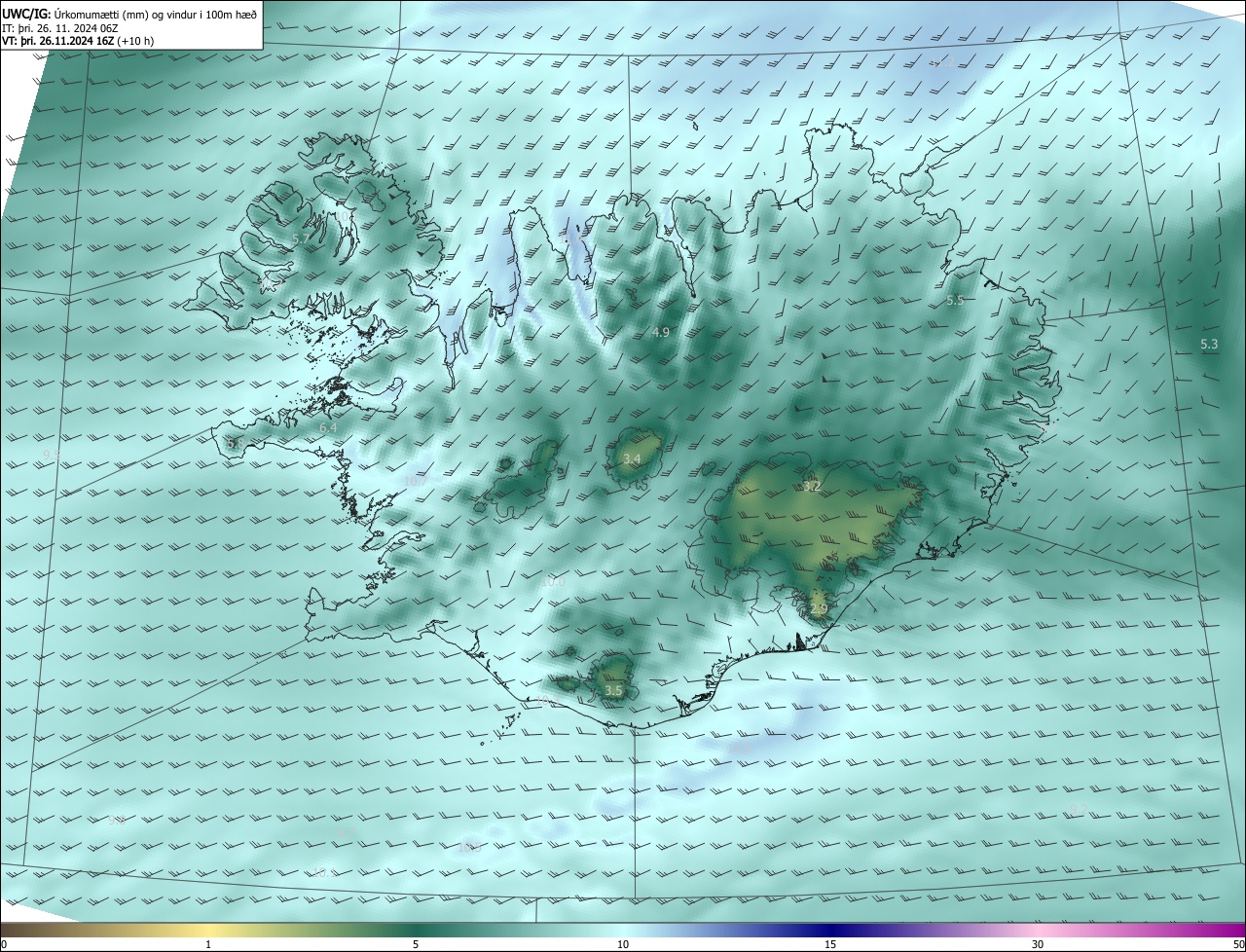The height and width of the screenshot is (952, 1246).
Task: Click the '10' tick on the color scale
Action: pos(623,944)
